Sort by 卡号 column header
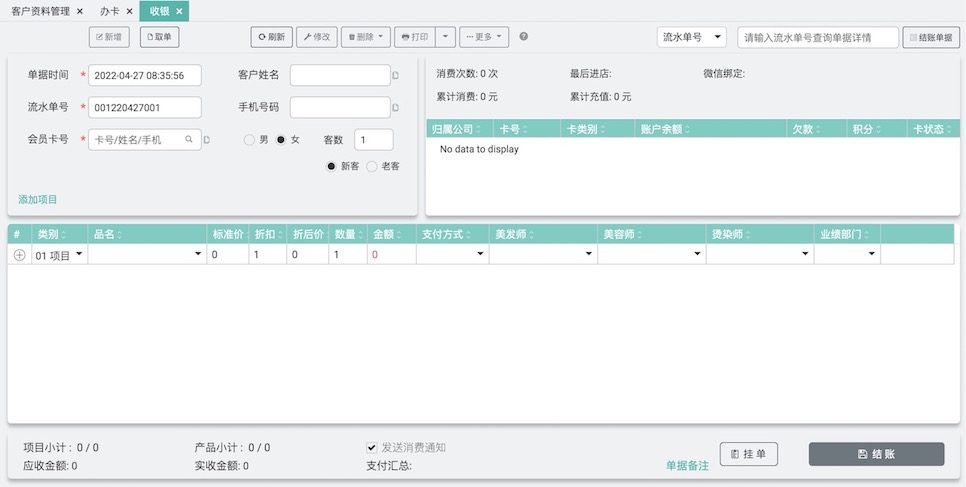 (527, 129)
